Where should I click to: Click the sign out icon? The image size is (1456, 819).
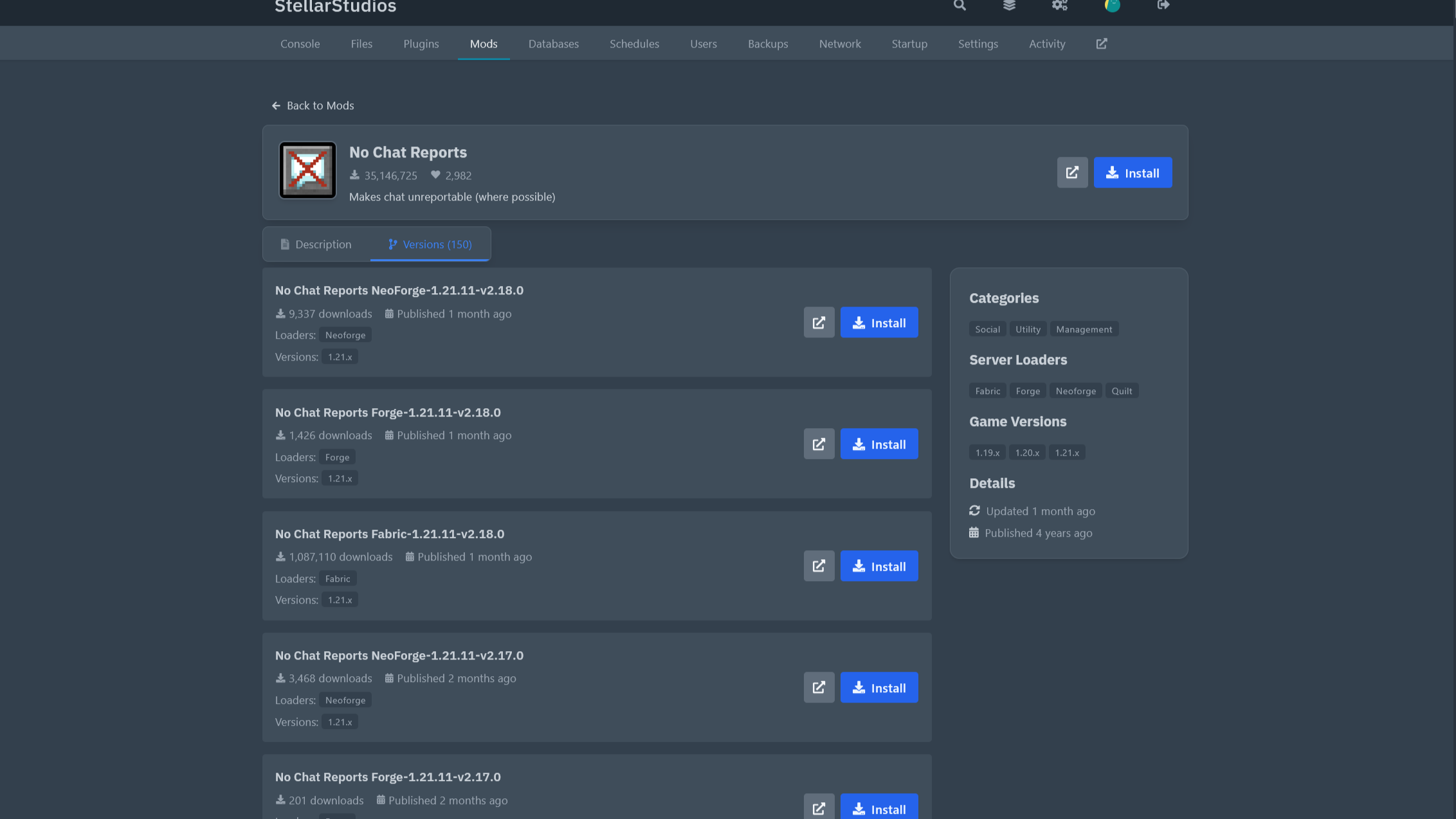coord(1163,6)
